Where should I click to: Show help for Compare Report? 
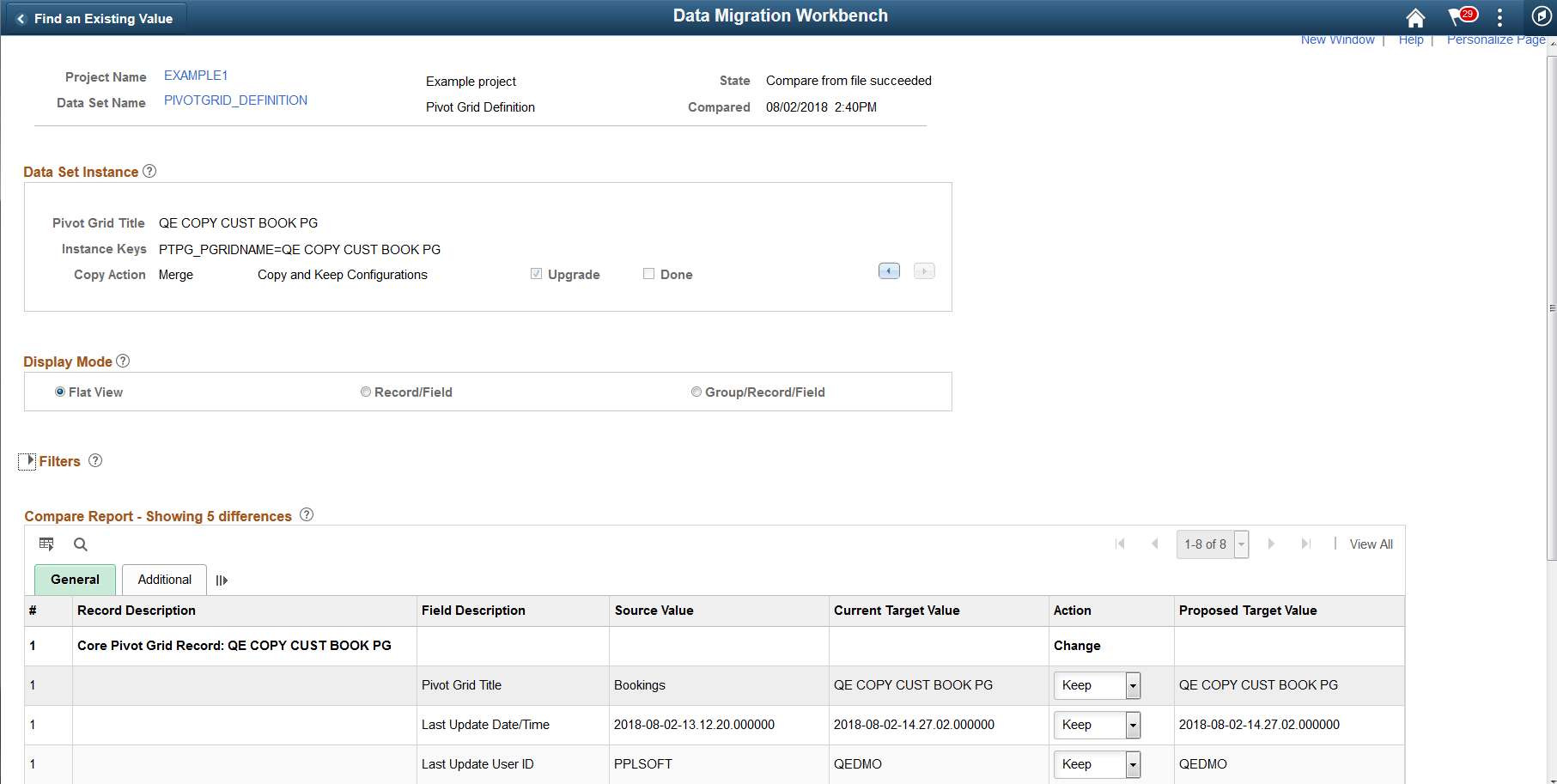tap(307, 514)
